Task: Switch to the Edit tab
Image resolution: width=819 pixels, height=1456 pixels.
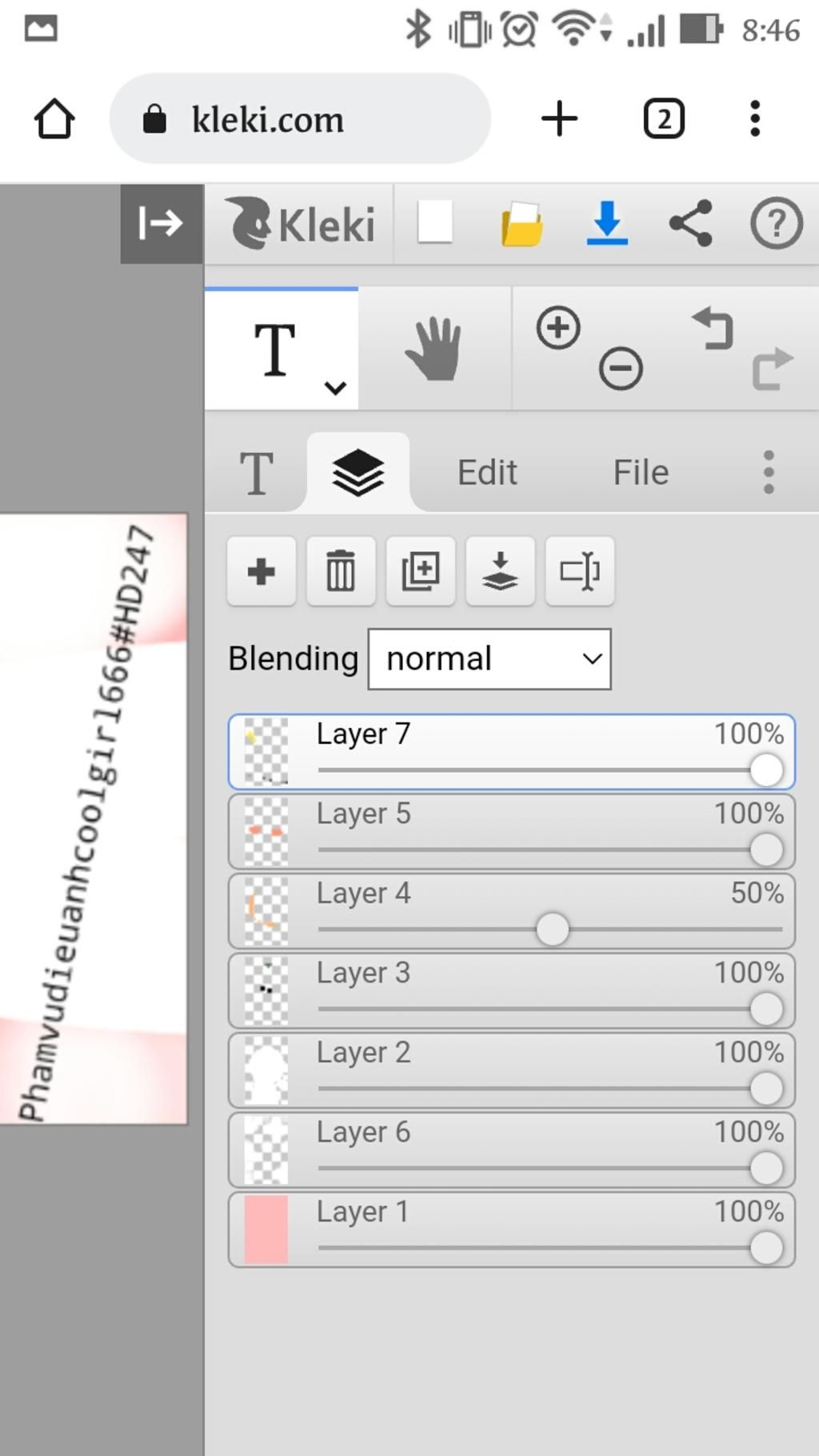Action: tap(487, 472)
